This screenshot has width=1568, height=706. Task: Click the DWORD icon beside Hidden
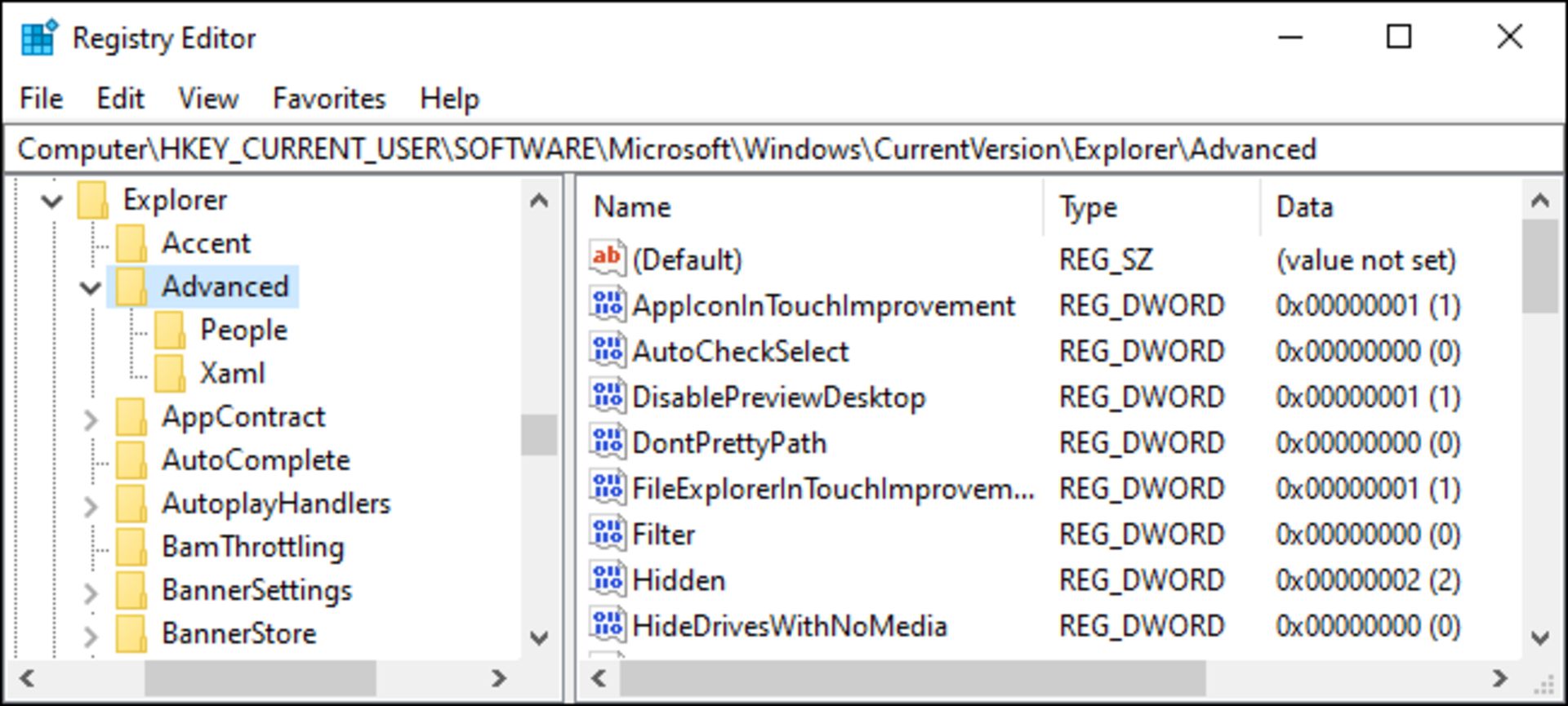click(x=608, y=578)
